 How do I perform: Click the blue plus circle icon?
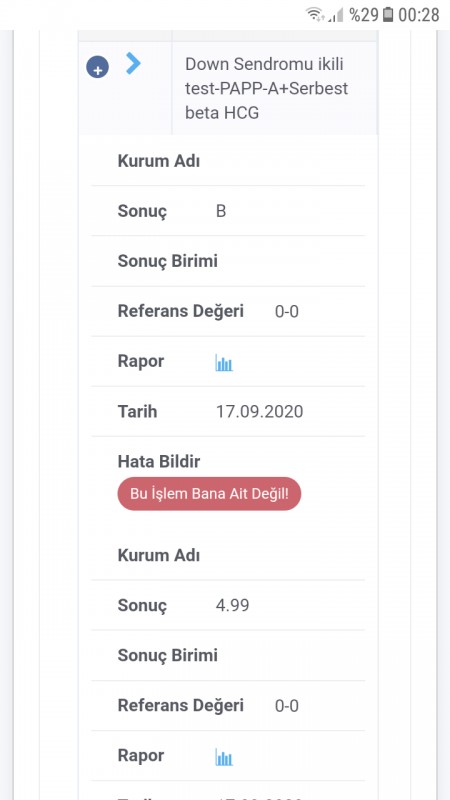point(97,67)
